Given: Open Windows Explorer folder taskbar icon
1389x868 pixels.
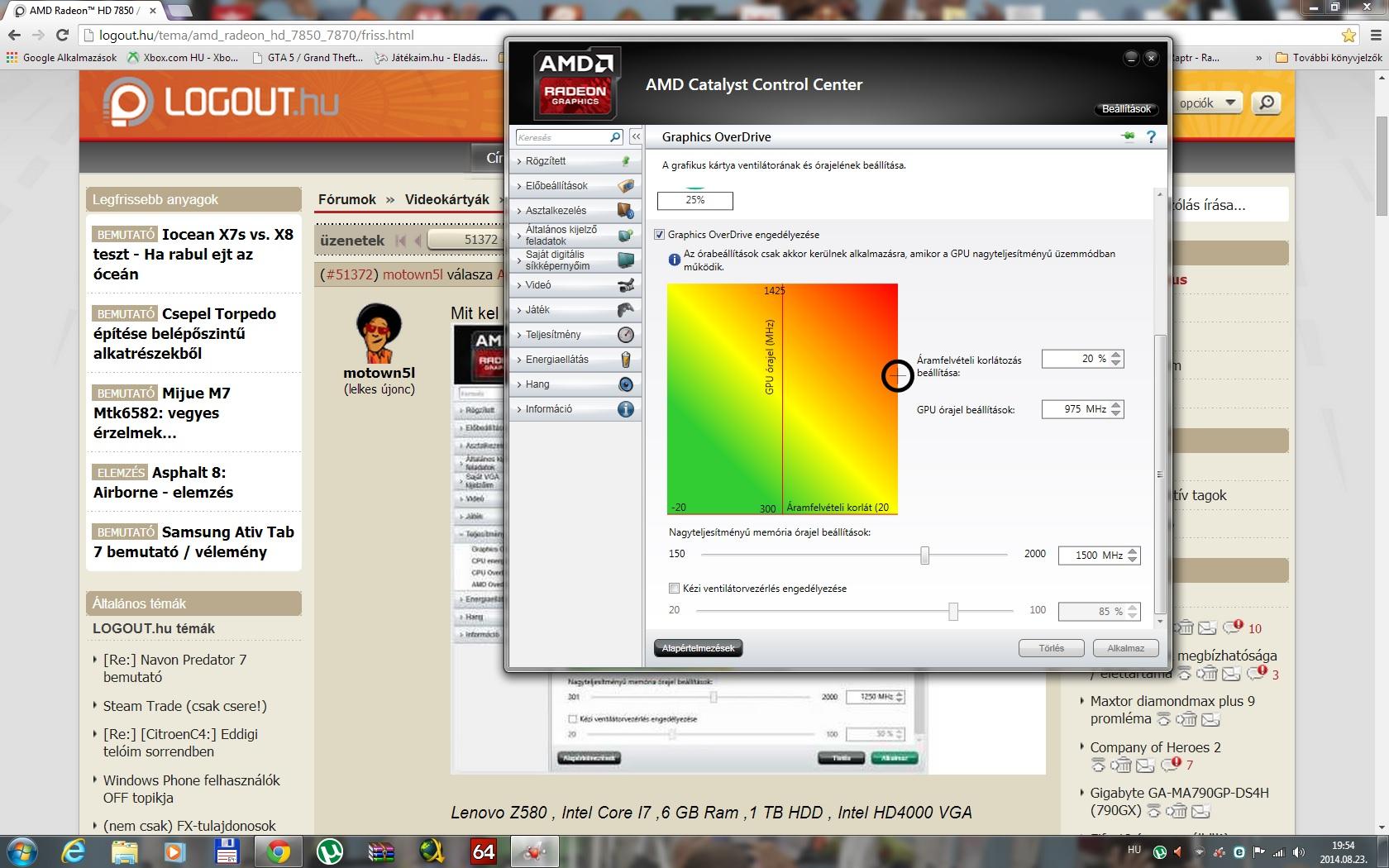Looking at the screenshot, I should point(124,851).
